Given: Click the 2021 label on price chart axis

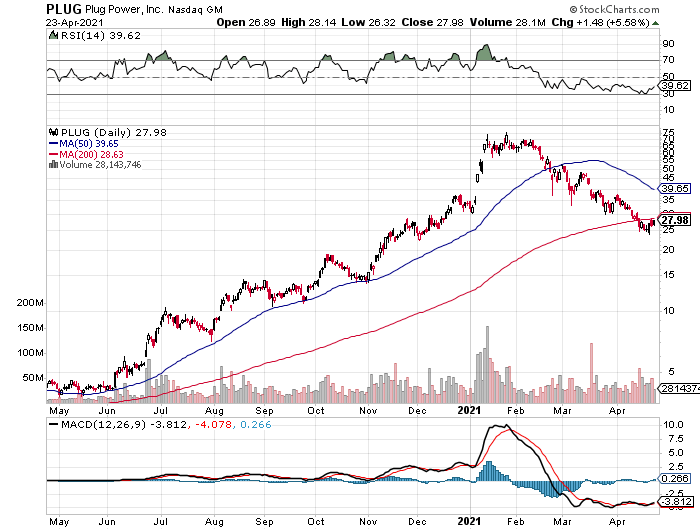Looking at the screenshot, I should tap(470, 410).
